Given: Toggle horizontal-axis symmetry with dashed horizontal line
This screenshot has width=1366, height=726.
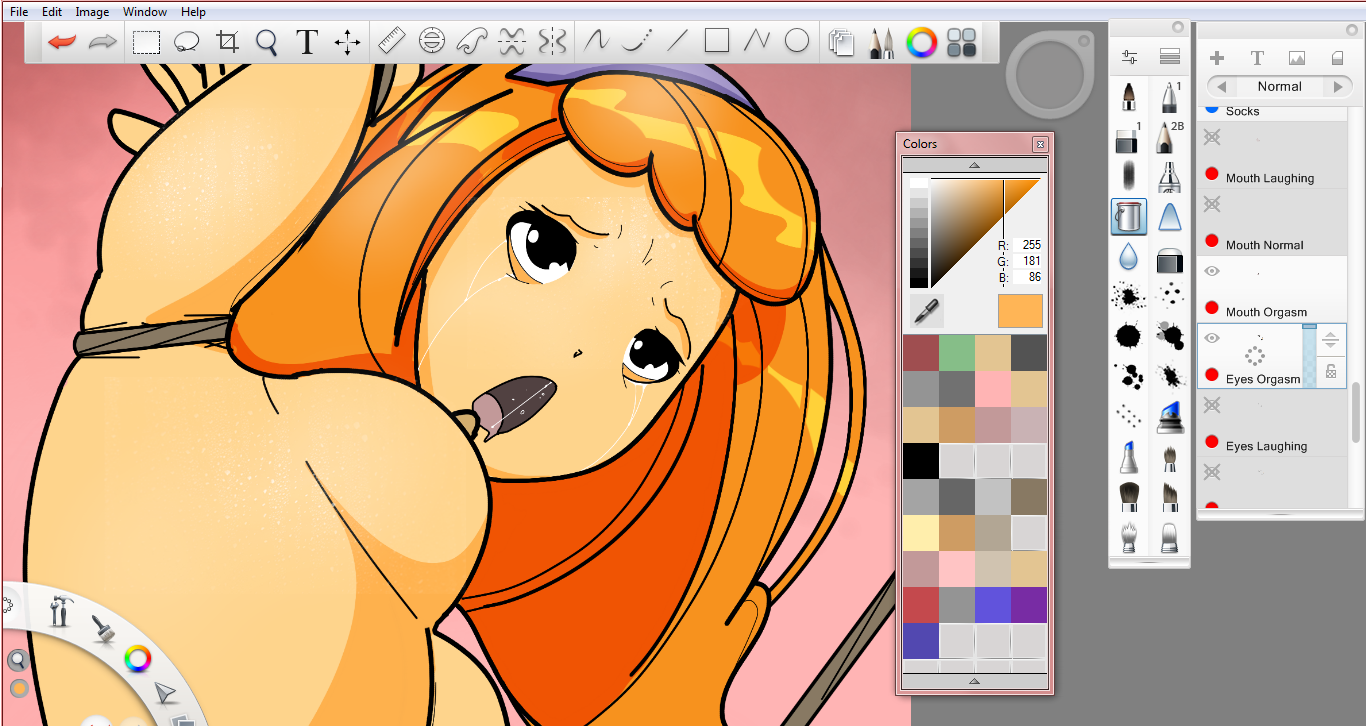Looking at the screenshot, I should (x=512, y=41).
